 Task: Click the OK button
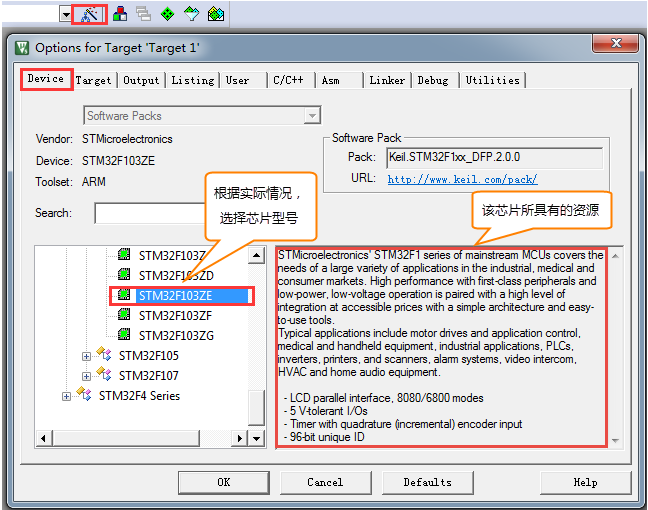[x=224, y=482]
